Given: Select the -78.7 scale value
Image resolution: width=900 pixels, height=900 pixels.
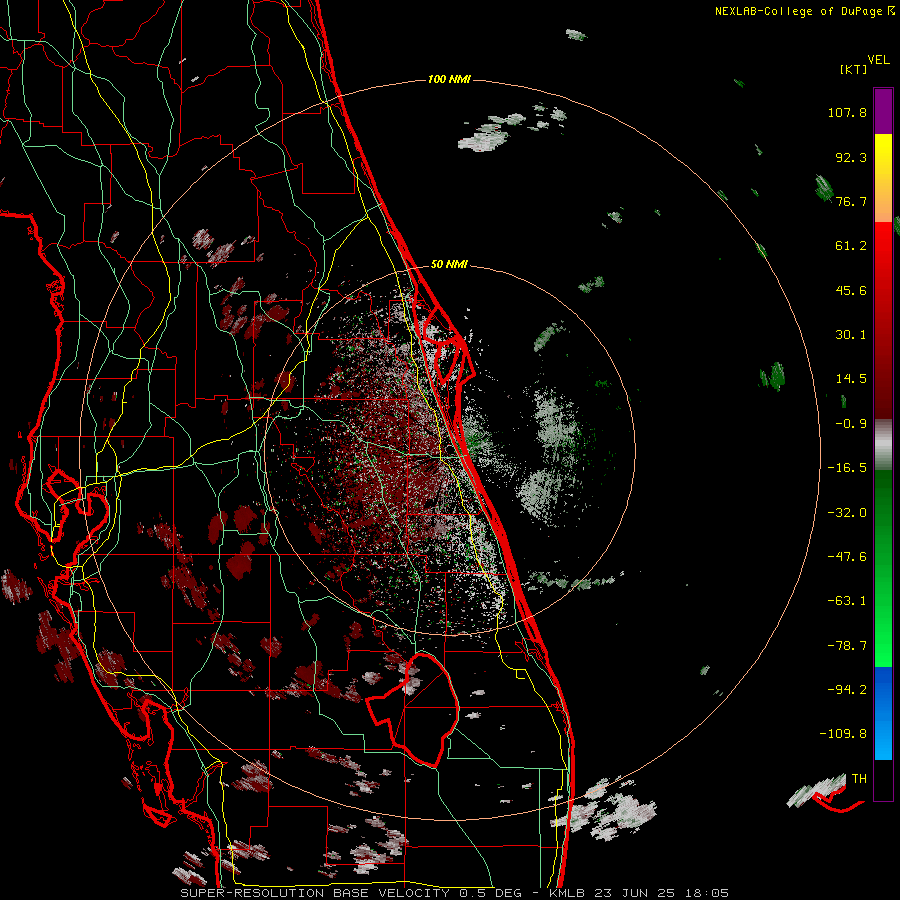Looking at the screenshot, I should tap(847, 646).
